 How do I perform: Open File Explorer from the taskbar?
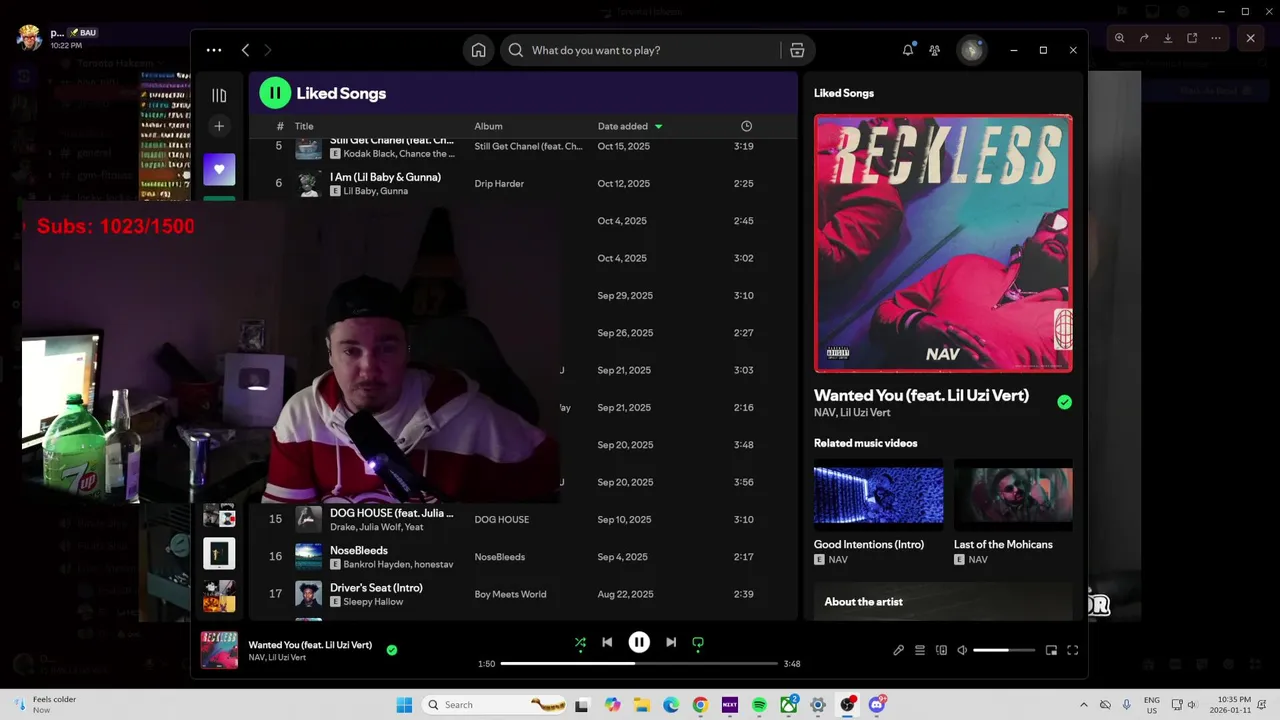[641, 705]
